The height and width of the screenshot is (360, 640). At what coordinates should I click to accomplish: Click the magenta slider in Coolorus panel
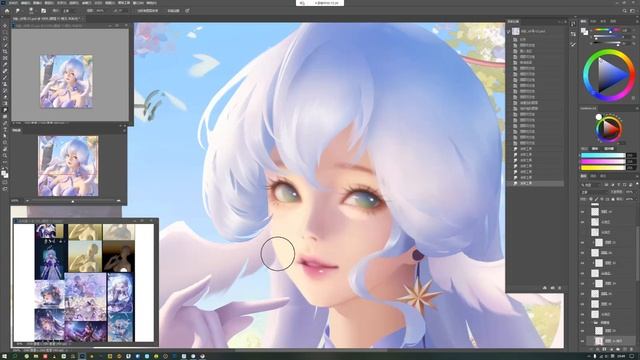[x=603, y=162]
